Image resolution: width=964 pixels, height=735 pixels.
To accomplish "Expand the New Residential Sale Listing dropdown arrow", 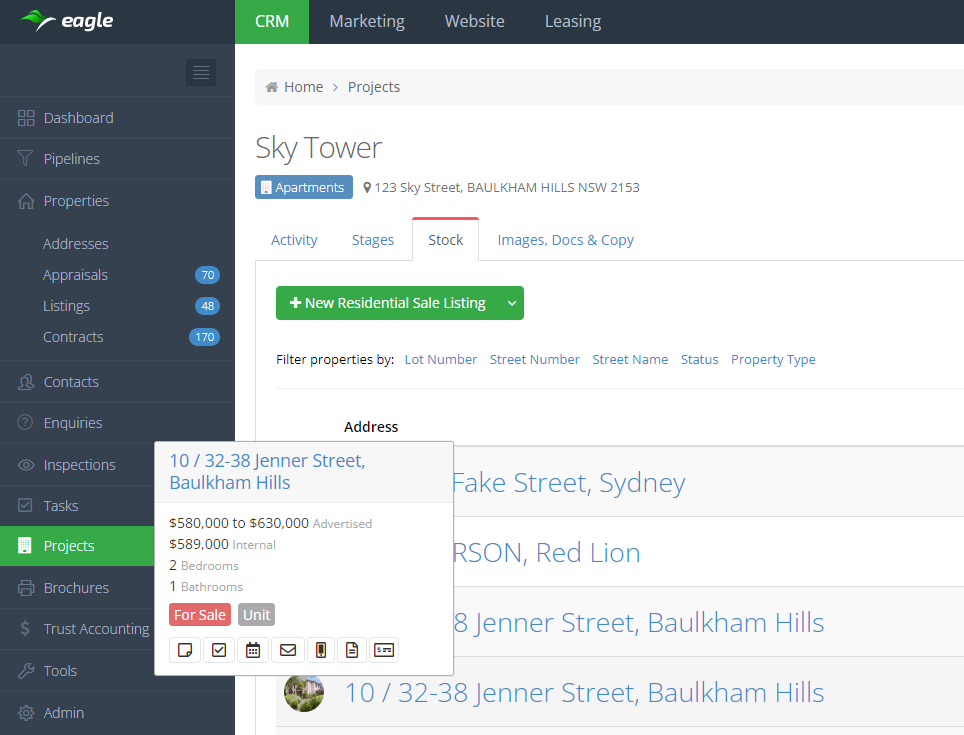I will click(x=511, y=303).
